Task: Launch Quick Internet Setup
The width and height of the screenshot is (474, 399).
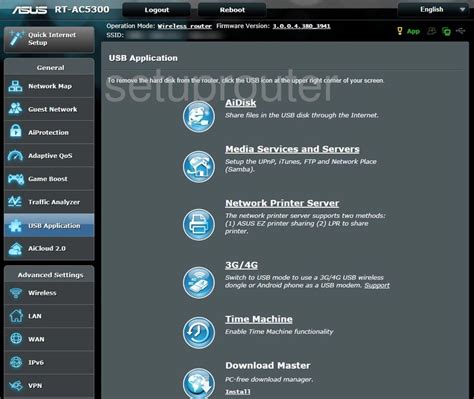Action: [49, 39]
